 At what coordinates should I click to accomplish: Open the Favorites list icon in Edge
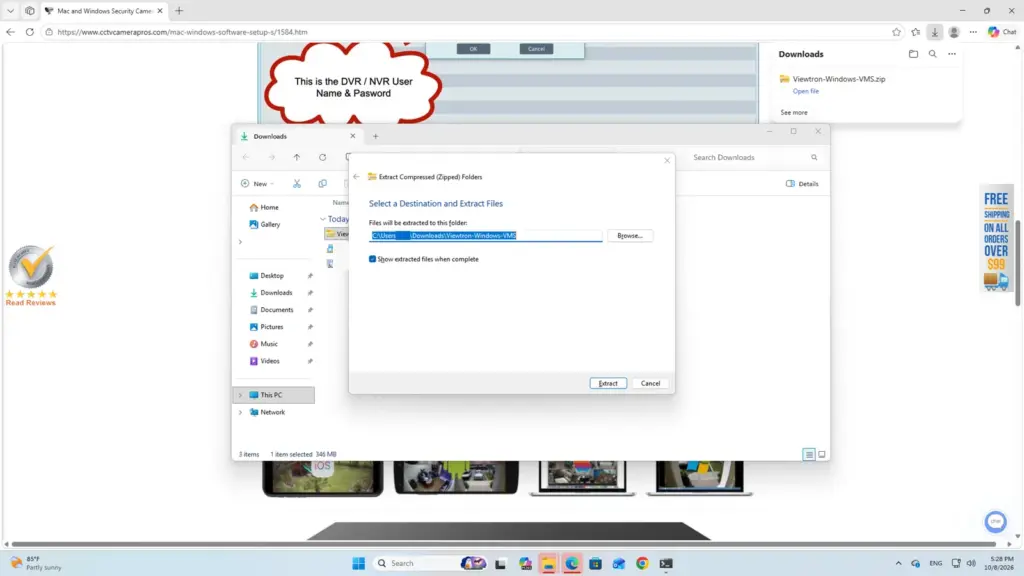point(916,32)
